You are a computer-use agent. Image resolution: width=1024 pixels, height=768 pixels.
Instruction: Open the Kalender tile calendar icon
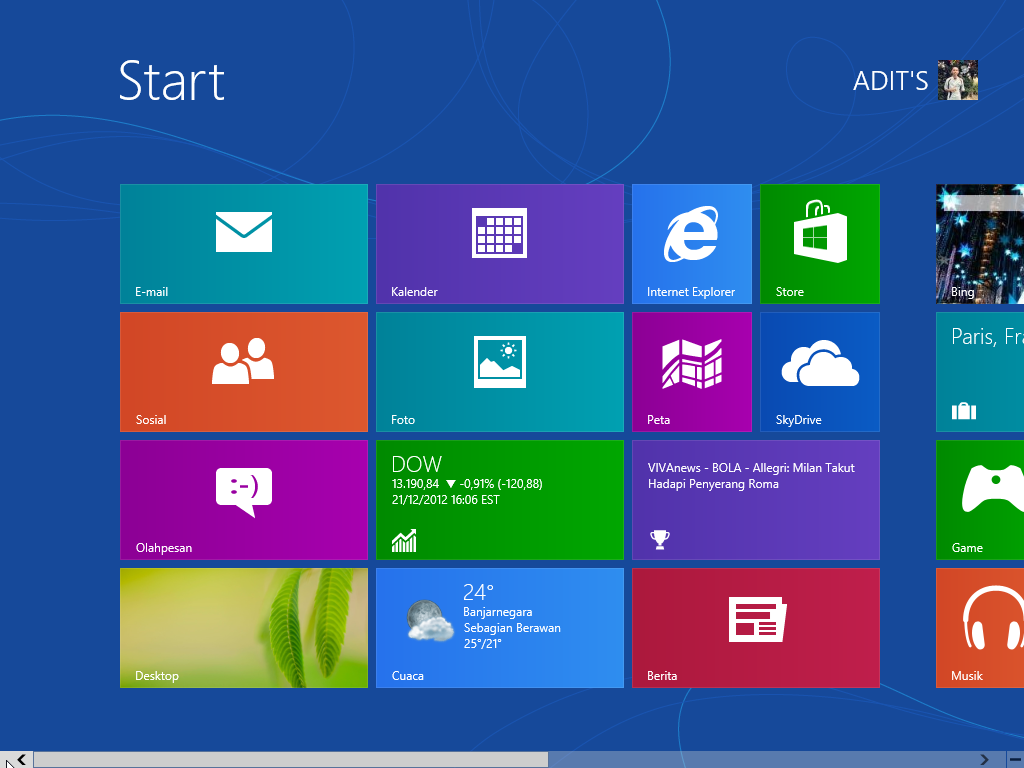click(x=500, y=233)
